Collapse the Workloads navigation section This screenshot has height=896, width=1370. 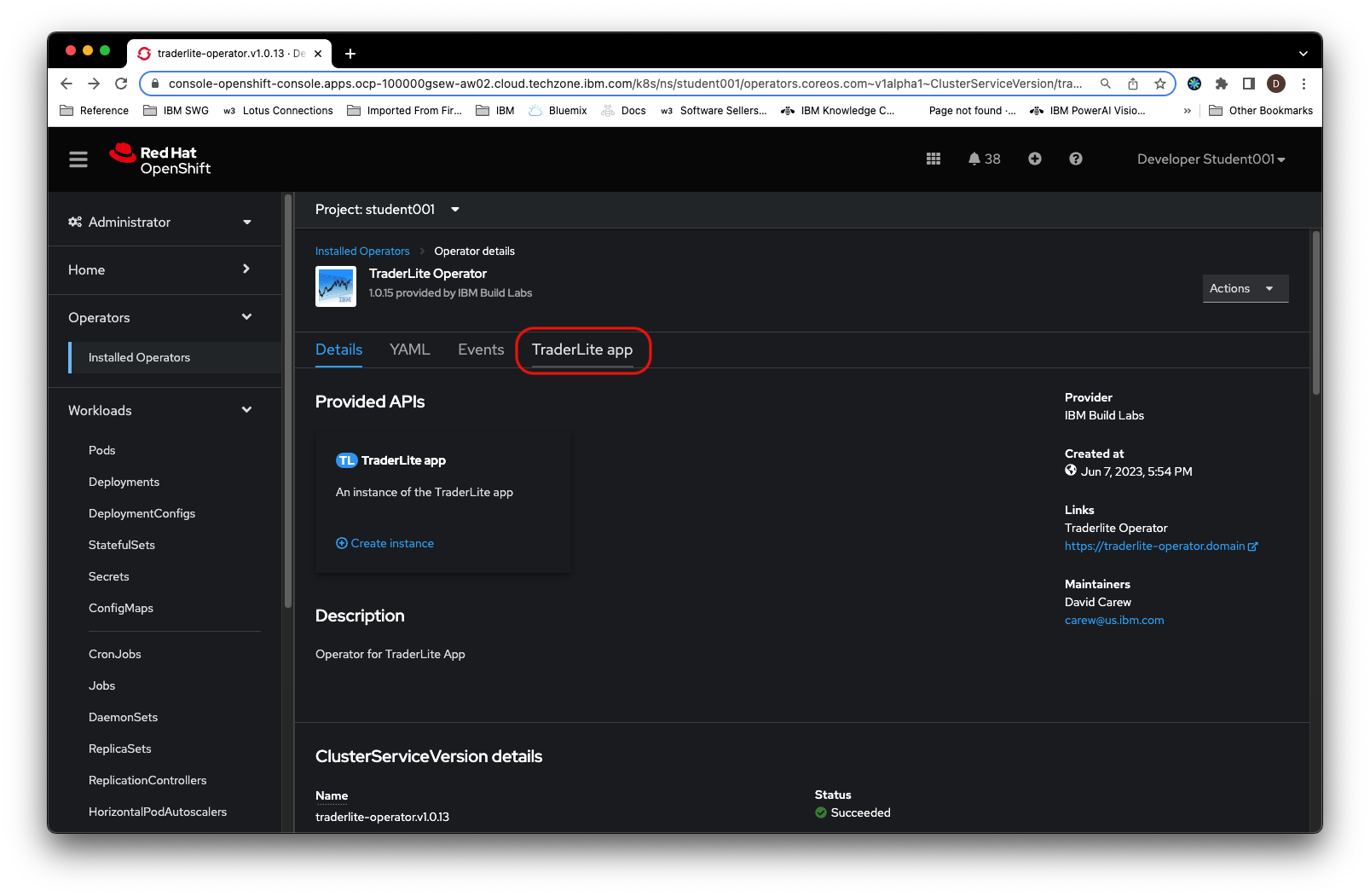(x=160, y=411)
